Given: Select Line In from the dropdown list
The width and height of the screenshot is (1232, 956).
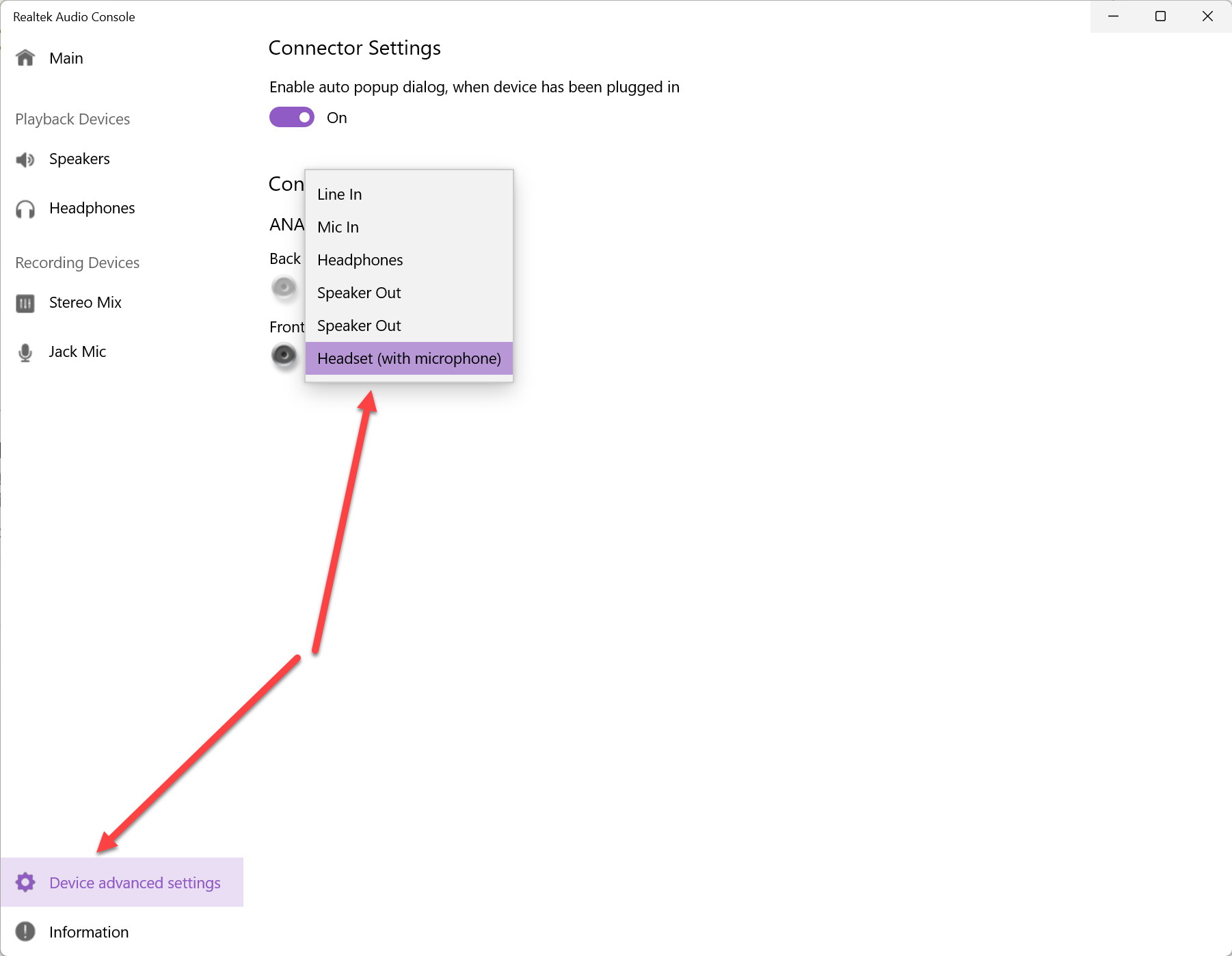Looking at the screenshot, I should point(340,194).
